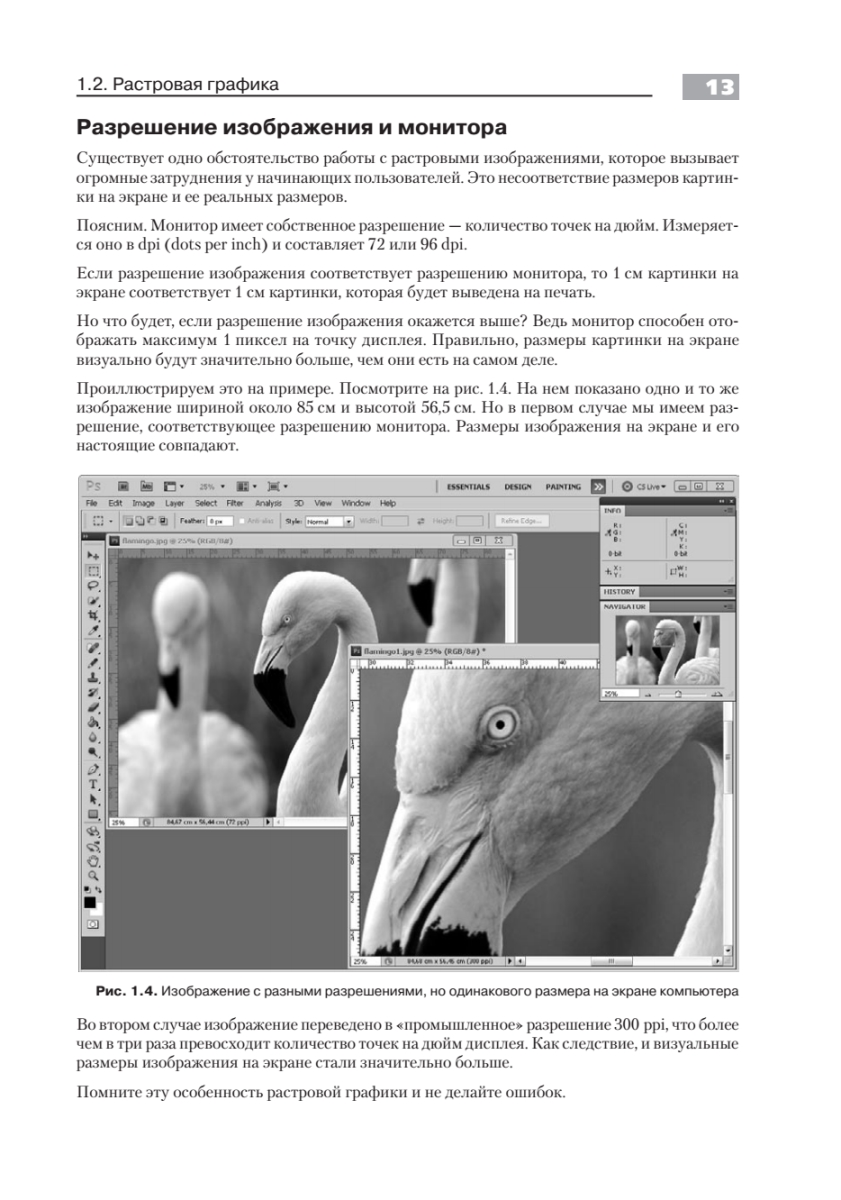Select the Horizontal Type tool

(92, 784)
